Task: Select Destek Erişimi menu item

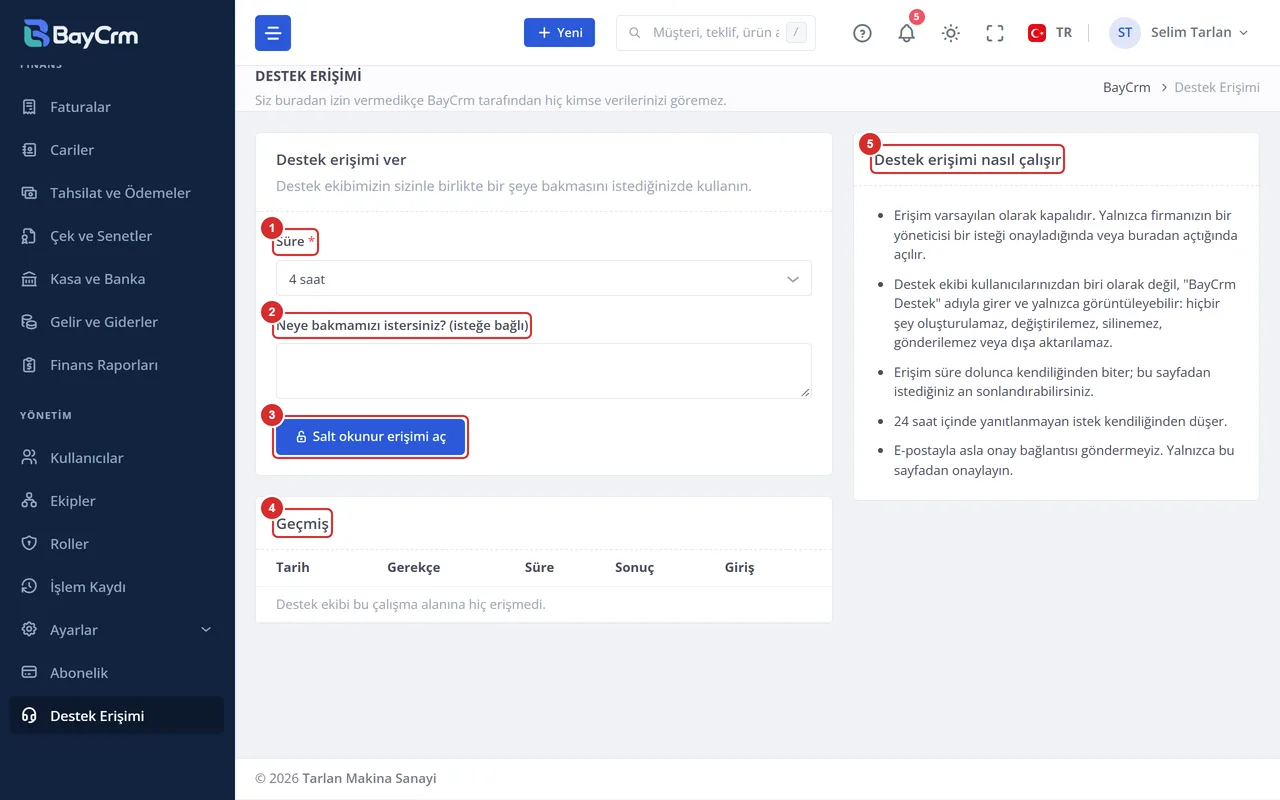Action: pyautogui.click(x=117, y=716)
